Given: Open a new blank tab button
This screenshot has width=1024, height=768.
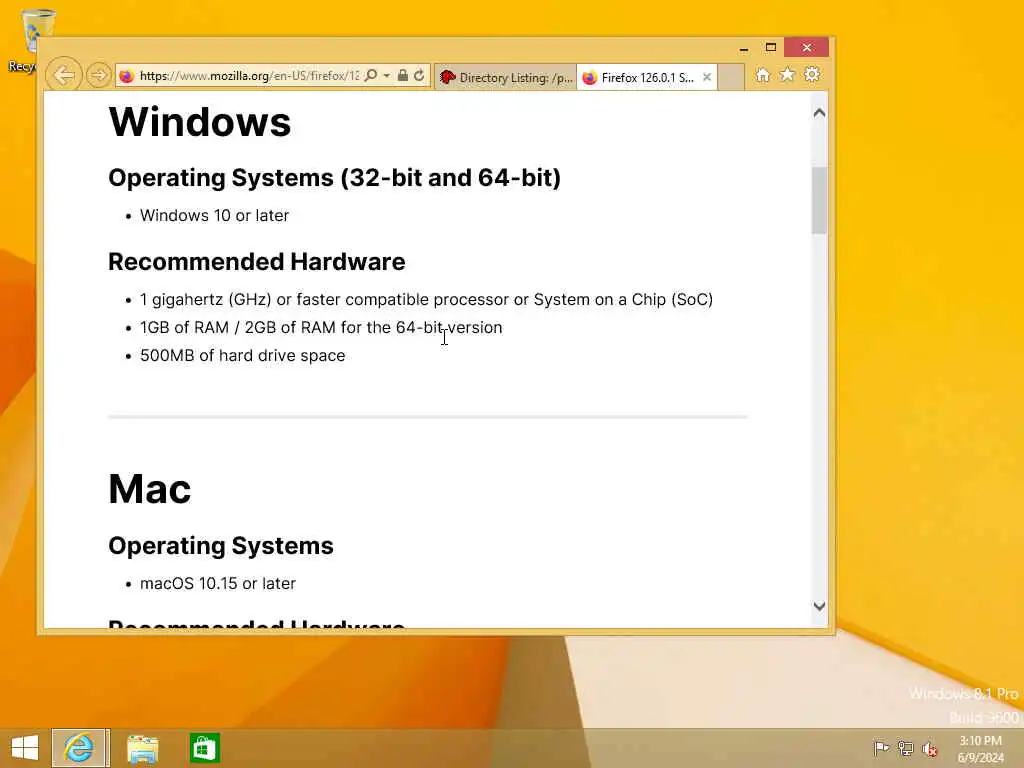Looking at the screenshot, I should click(x=731, y=78).
